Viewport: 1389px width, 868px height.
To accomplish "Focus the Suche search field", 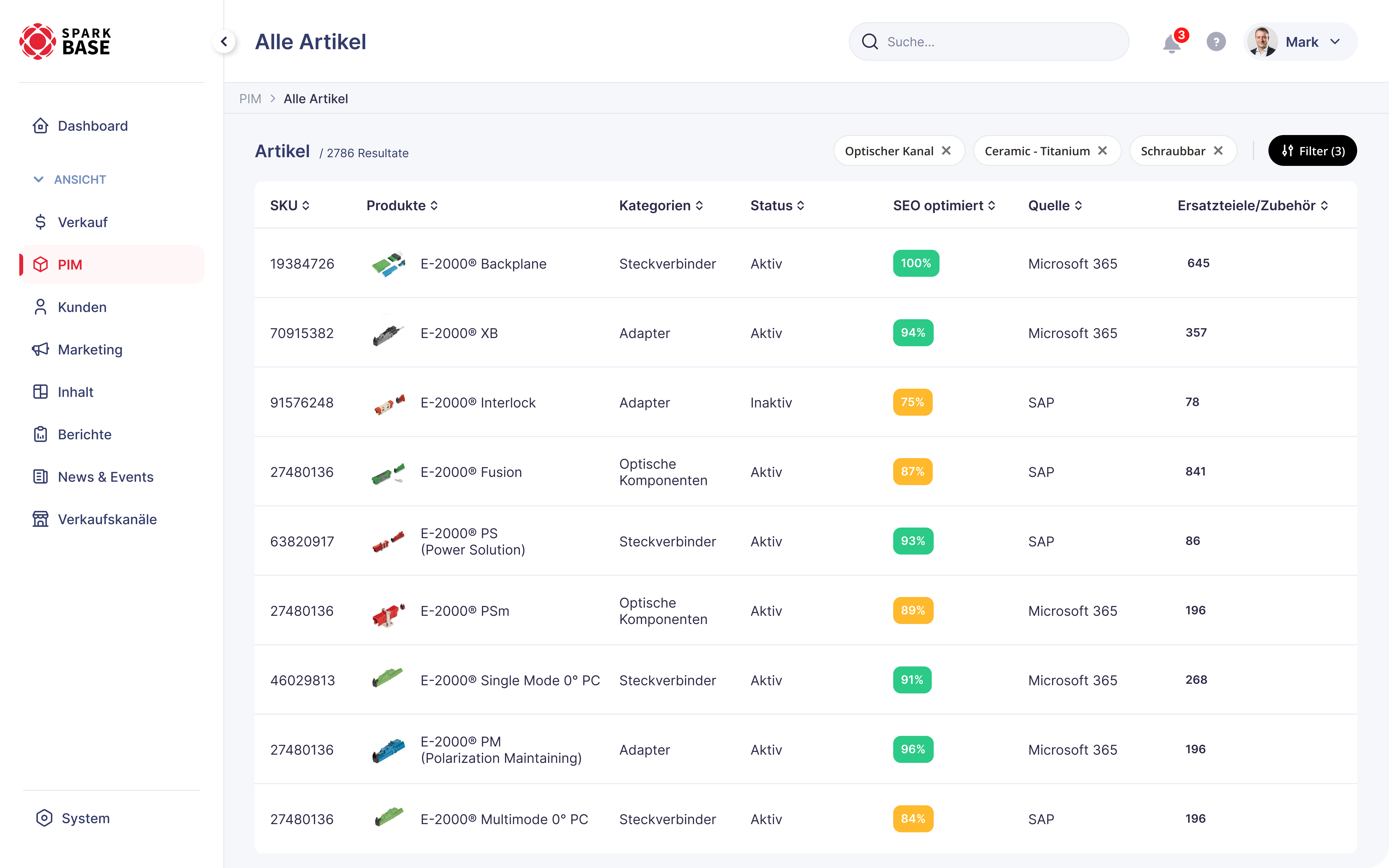I will point(988,41).
